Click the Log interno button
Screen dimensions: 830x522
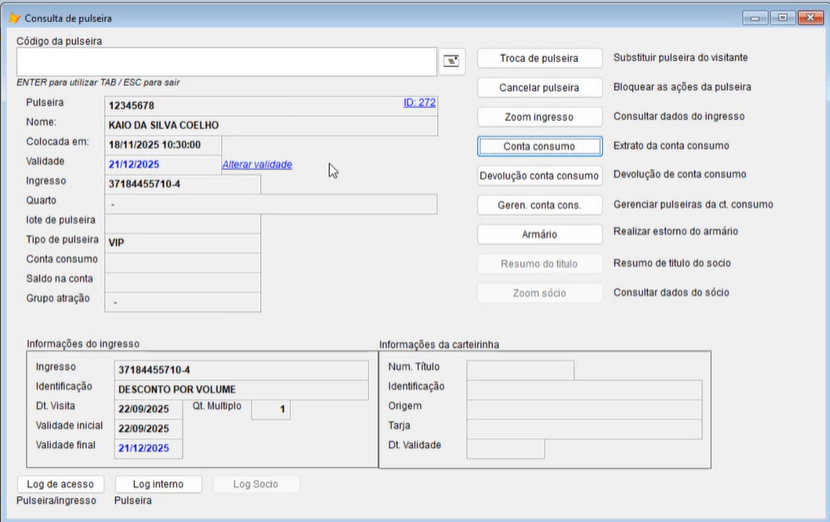[x=158, y=484]
